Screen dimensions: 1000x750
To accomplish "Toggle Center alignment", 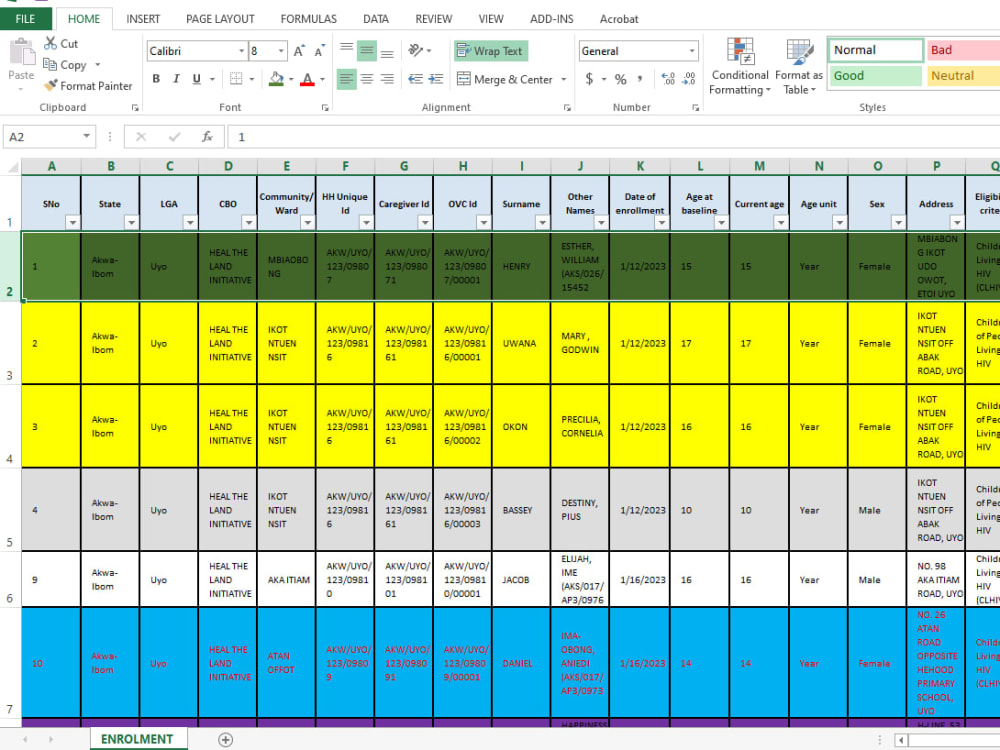I will 367,79.
